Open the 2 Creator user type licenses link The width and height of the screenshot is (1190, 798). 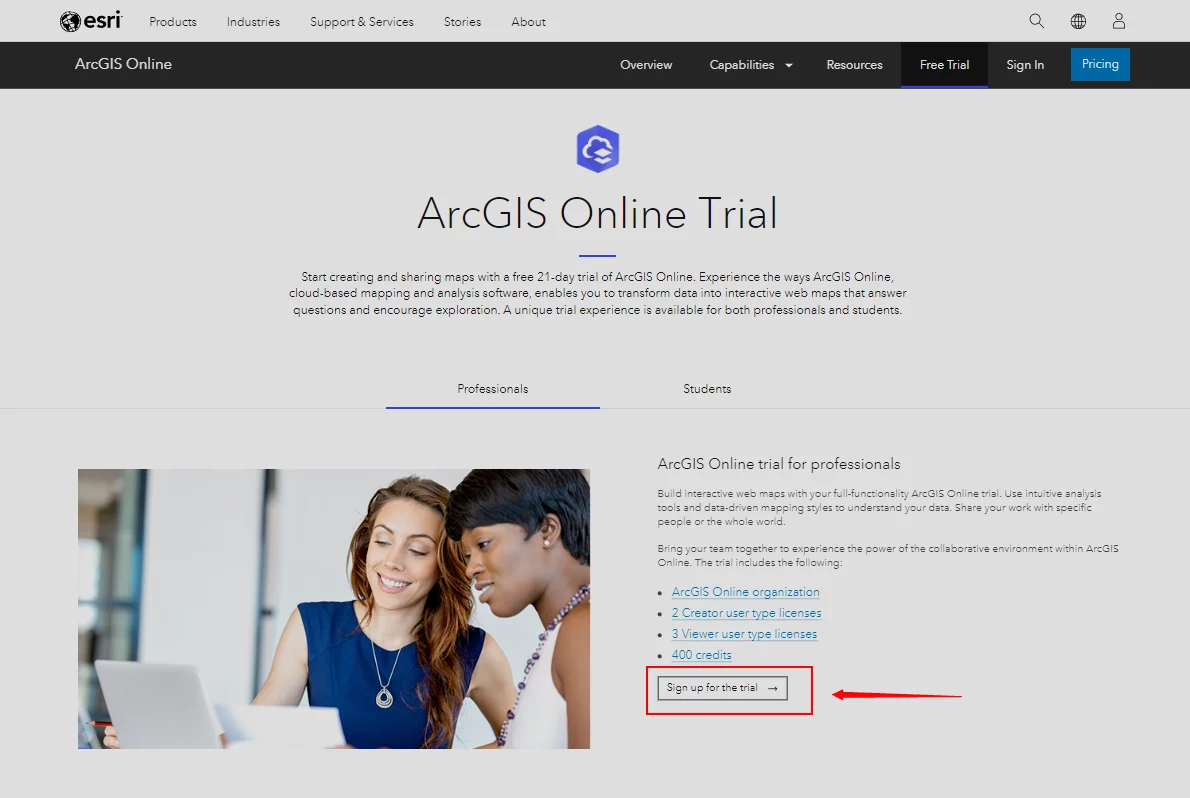click(x=746, y=613)
